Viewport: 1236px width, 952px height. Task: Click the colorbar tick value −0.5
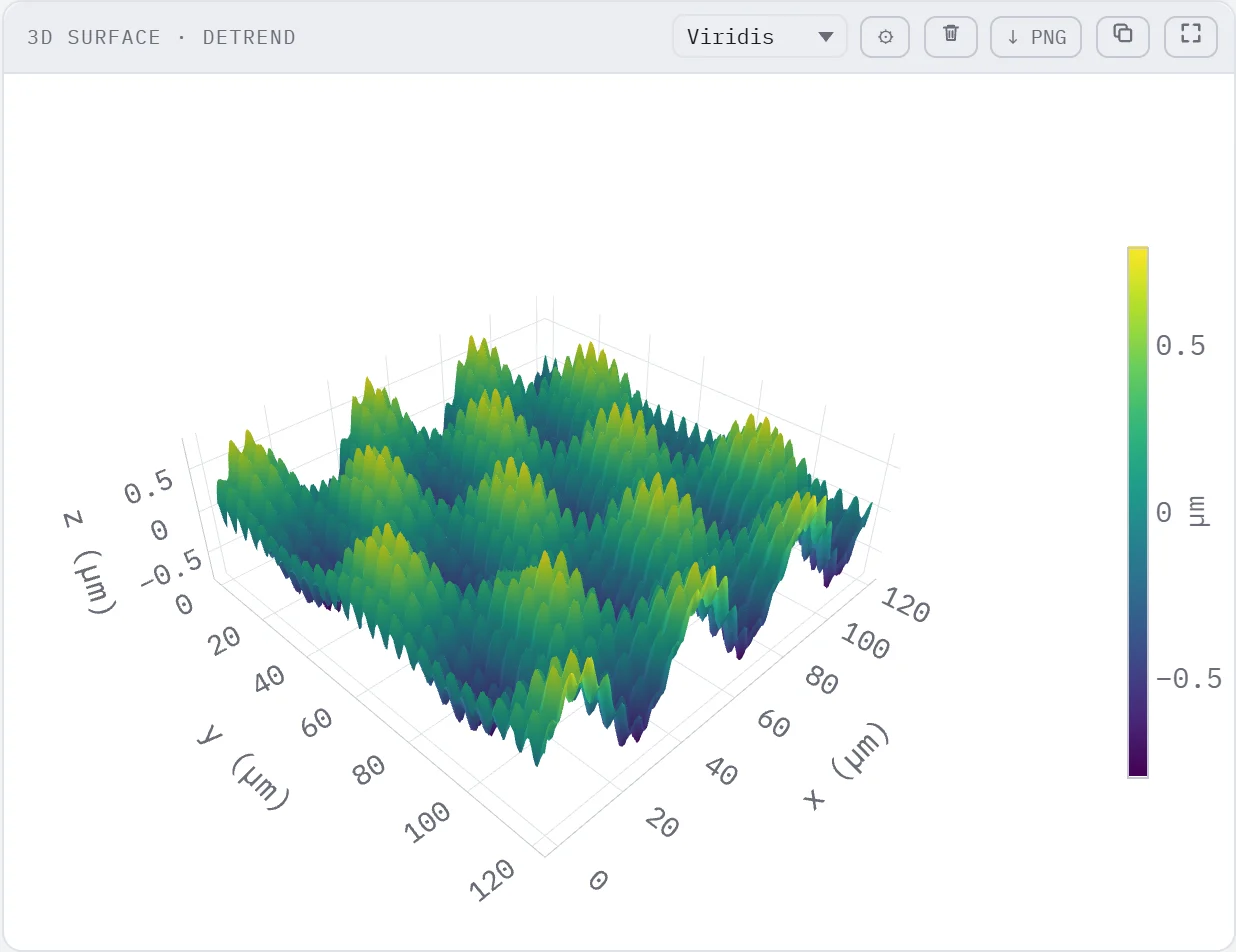click(1189, 679)
